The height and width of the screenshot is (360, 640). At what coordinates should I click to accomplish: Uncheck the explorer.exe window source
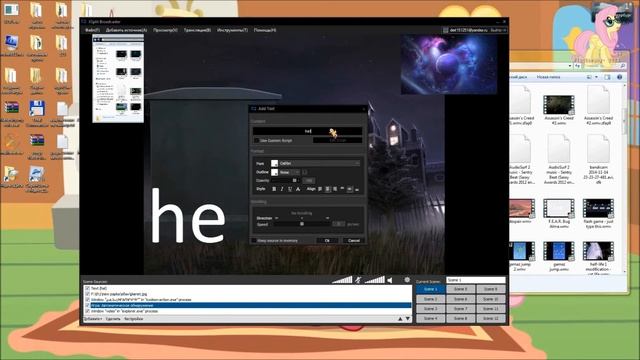pyautogui.click(x=87, y=311)
